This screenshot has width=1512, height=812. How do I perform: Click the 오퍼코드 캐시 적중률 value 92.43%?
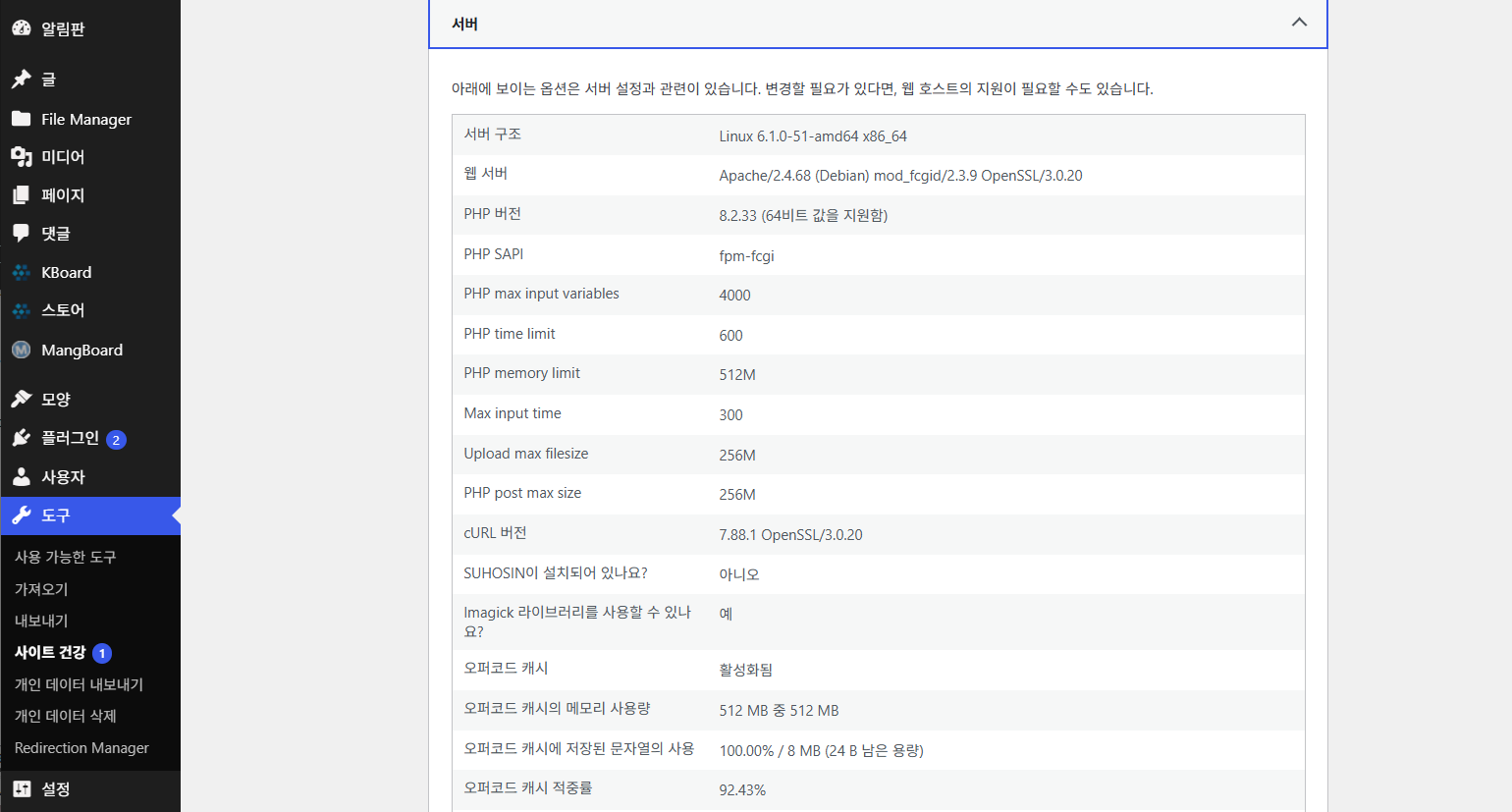(742, 790)
